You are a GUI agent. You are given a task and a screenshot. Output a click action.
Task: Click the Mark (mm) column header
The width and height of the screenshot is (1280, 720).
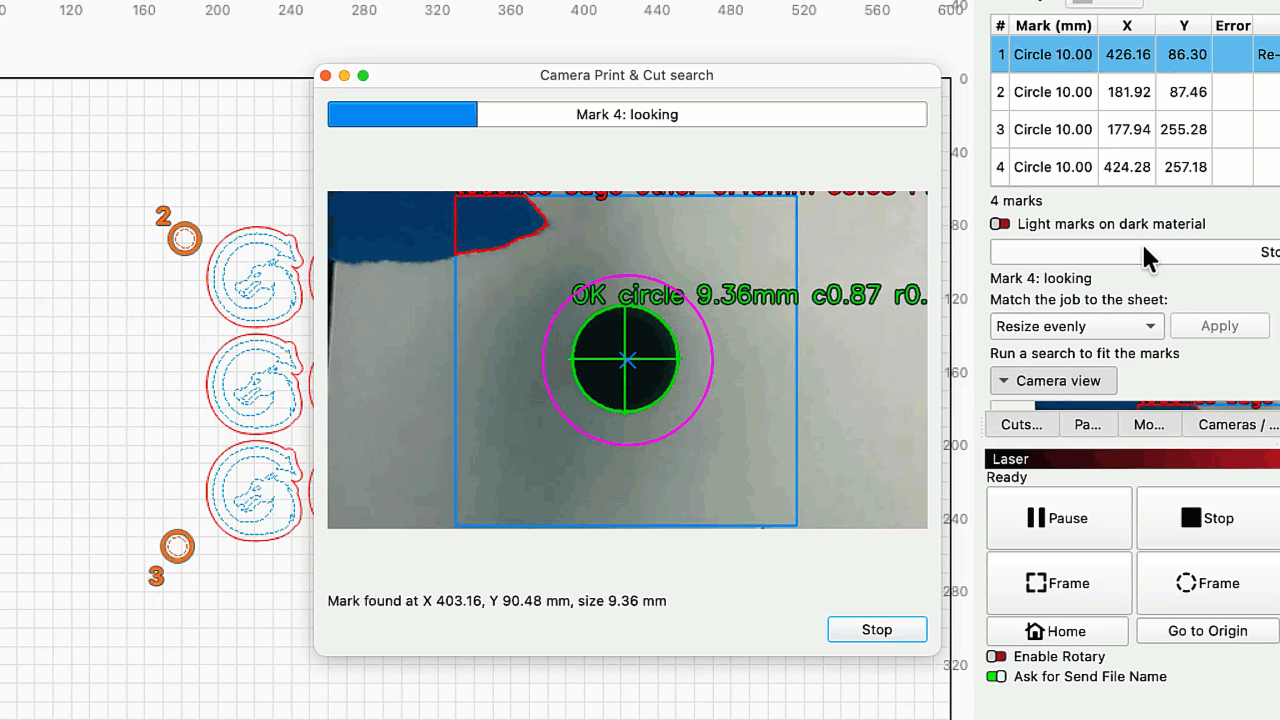(1054, 26)
